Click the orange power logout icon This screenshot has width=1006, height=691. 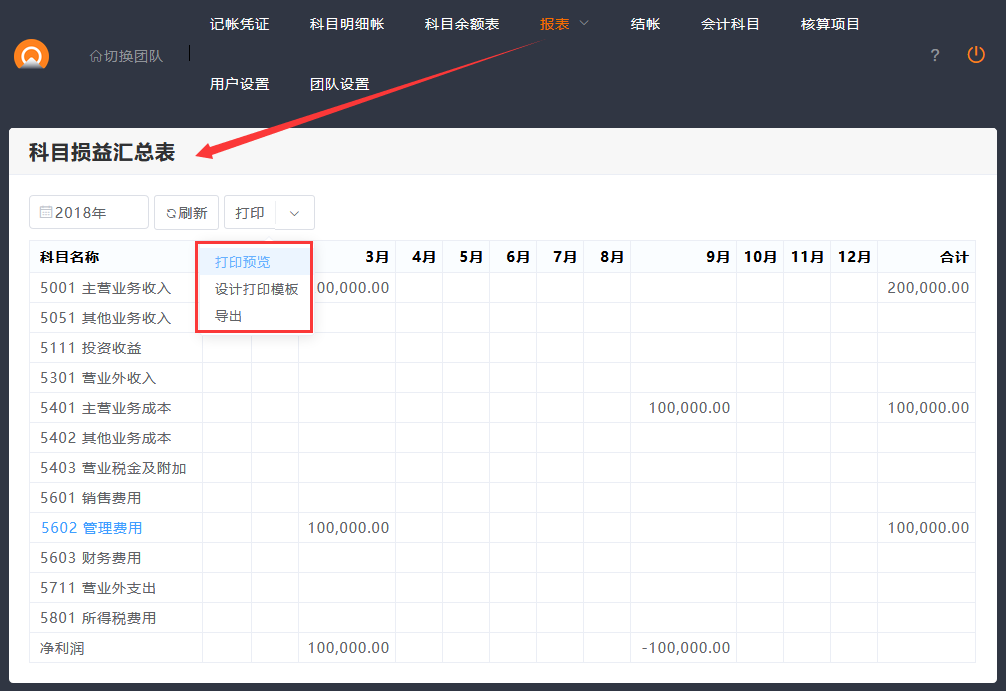click(976, 55)
